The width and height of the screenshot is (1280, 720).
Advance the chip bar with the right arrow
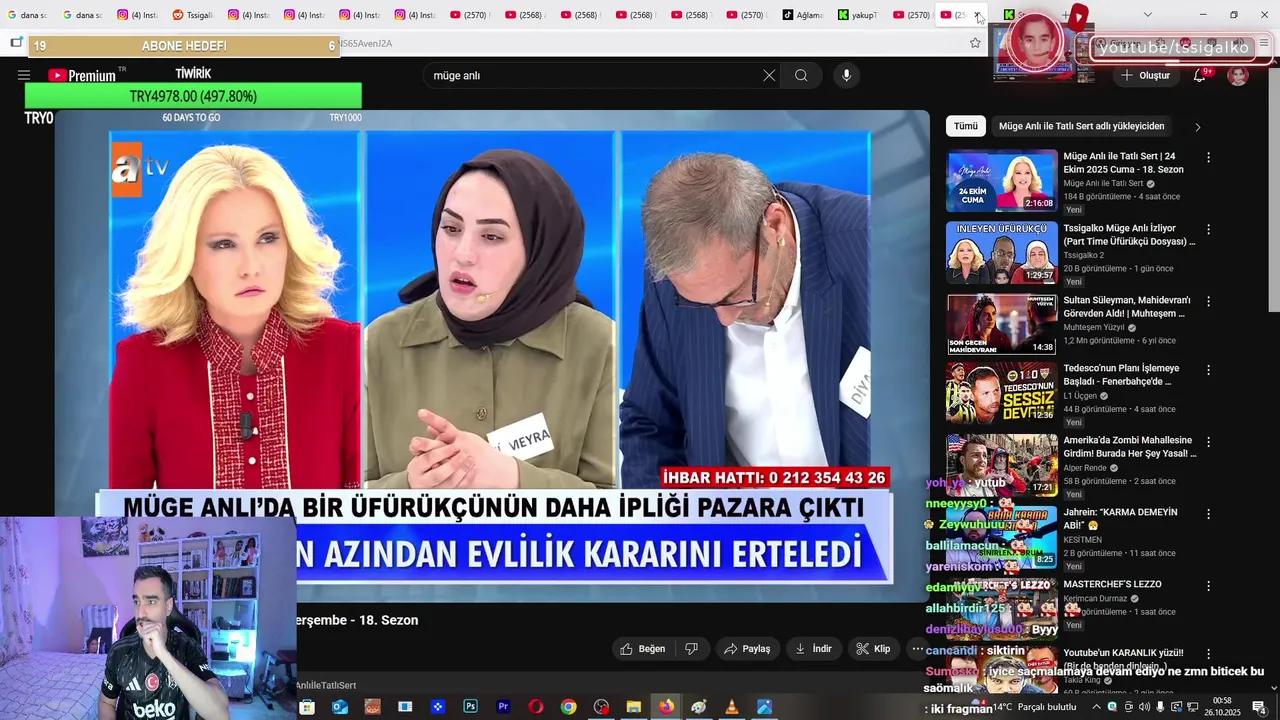click(1197, 127)
